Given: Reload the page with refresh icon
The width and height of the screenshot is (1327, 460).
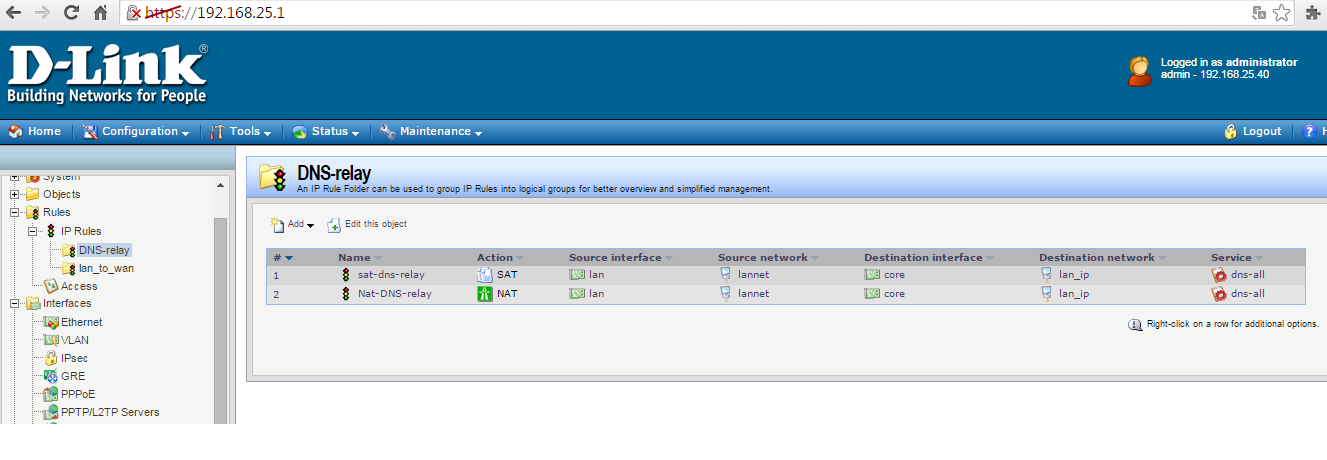Looking at the screenshot, I should pos(71,14).
